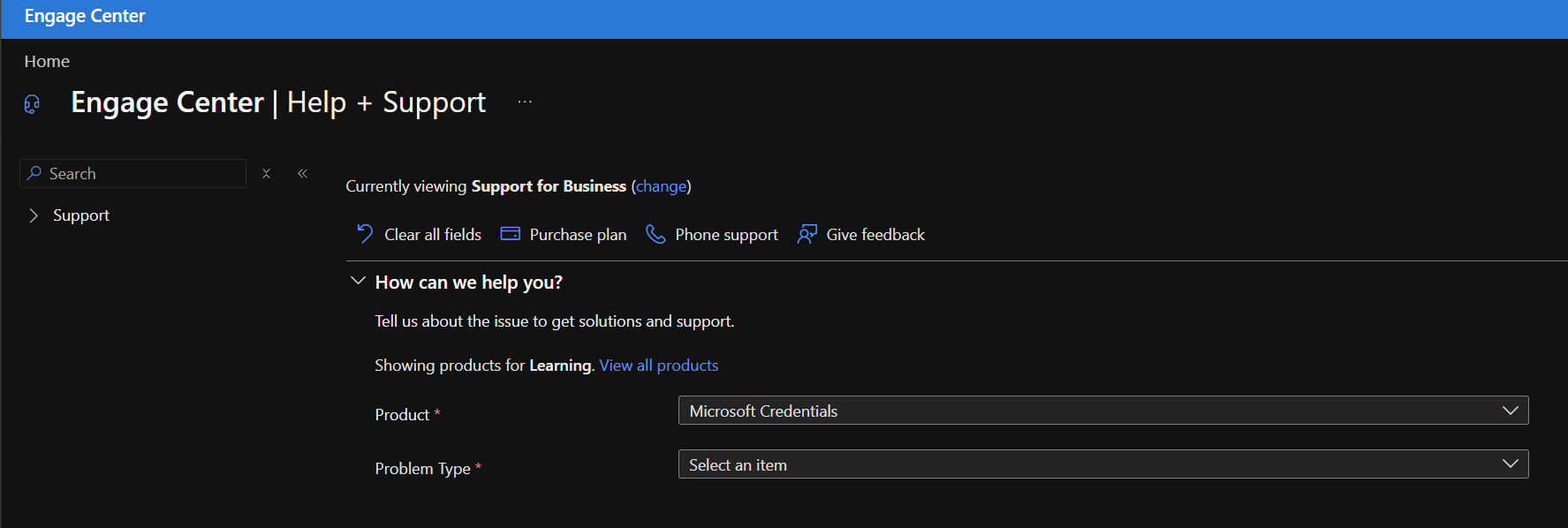Click Clear all fields label
The height and width of the screenshot is (528, 1568).
tap(433, 235)
